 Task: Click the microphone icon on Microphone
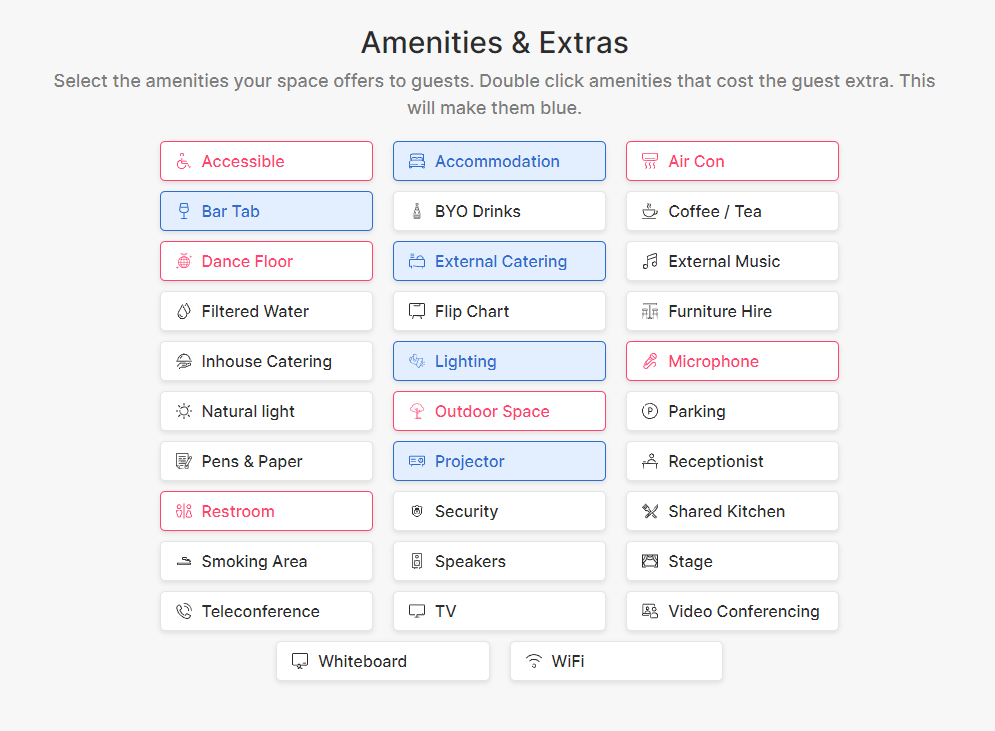pos(650,361)
